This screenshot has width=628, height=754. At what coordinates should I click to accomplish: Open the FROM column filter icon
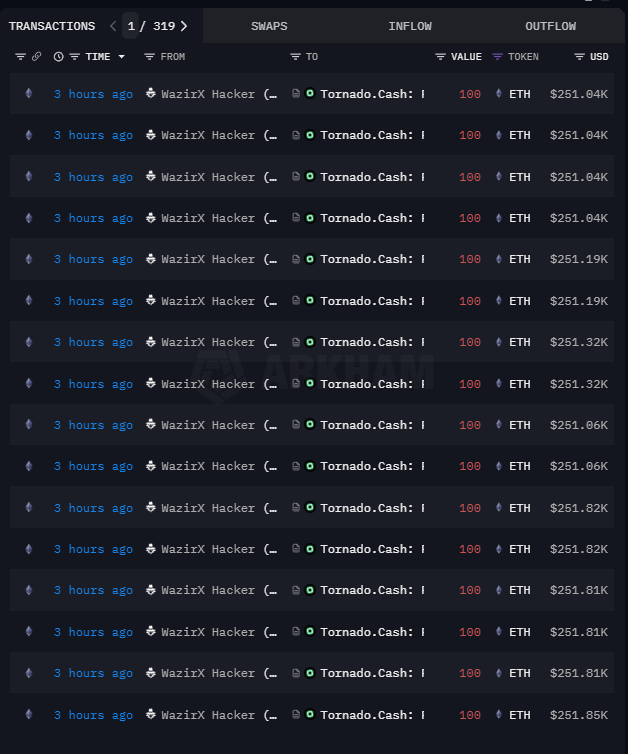(x=149, y=57)
